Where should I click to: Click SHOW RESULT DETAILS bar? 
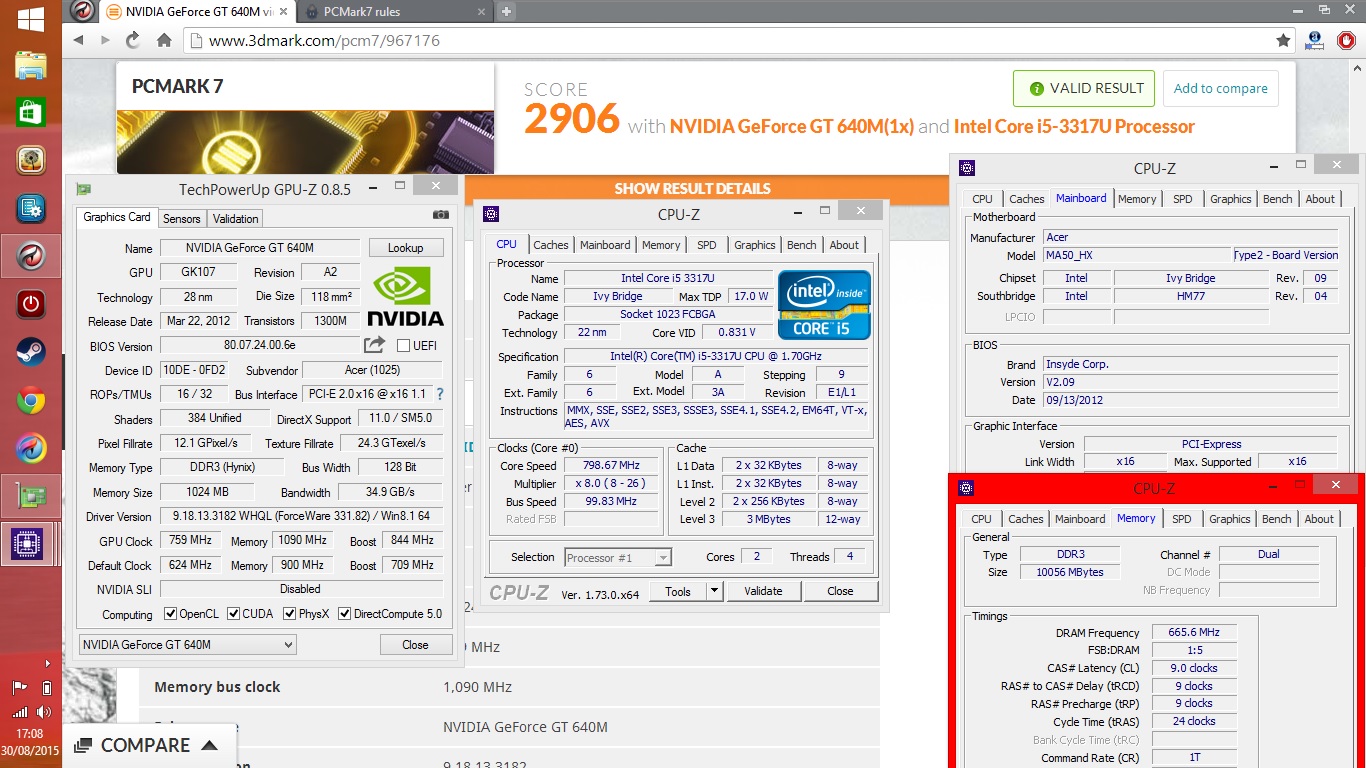pyautogui.click(x=692, y=188)
